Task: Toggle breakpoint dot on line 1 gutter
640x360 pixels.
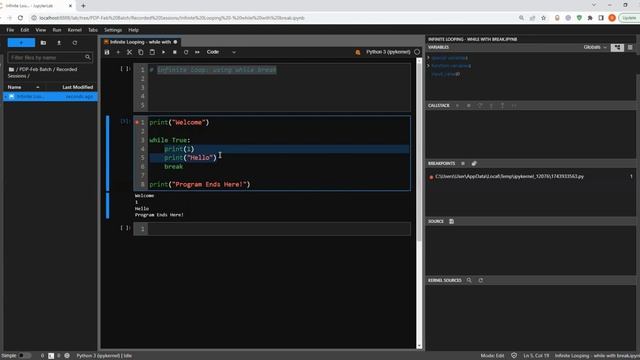Action: [137, 122]
